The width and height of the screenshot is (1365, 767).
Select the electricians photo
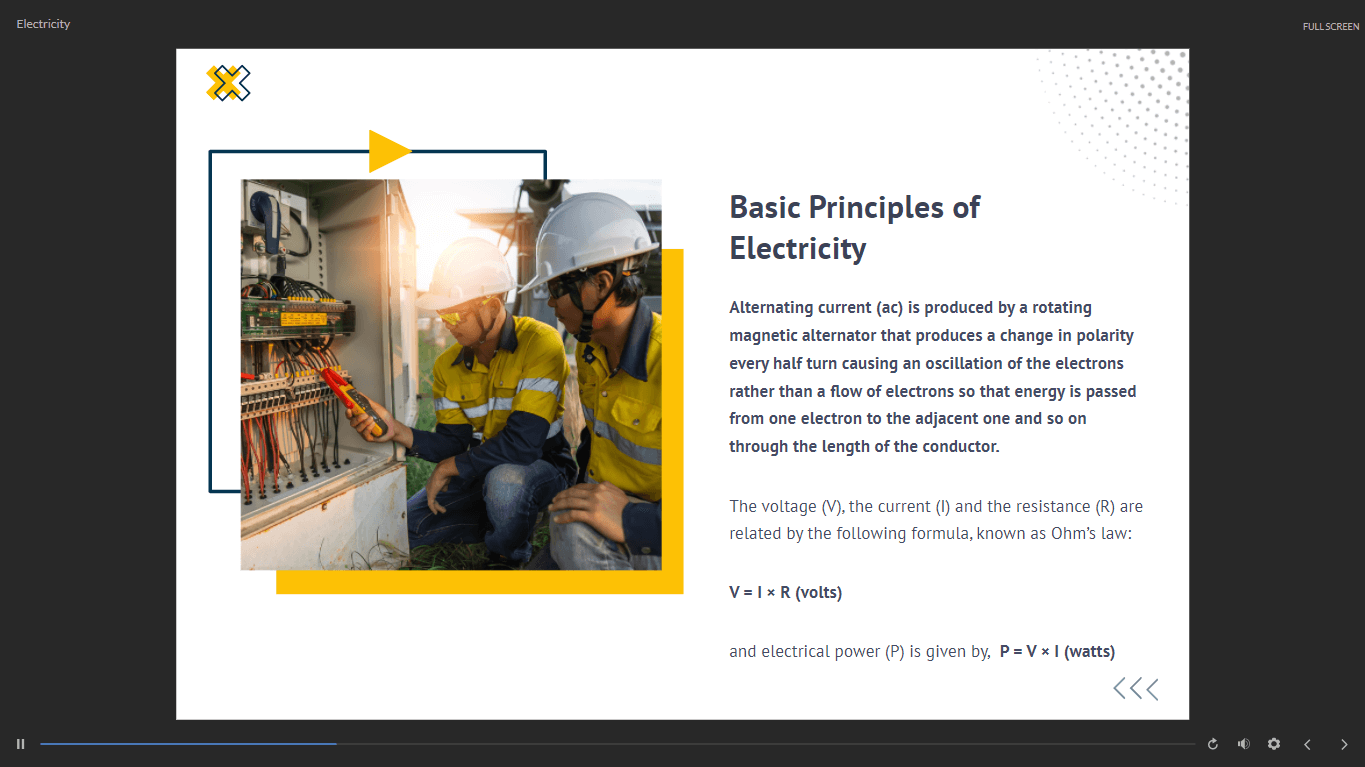(451, 375)
